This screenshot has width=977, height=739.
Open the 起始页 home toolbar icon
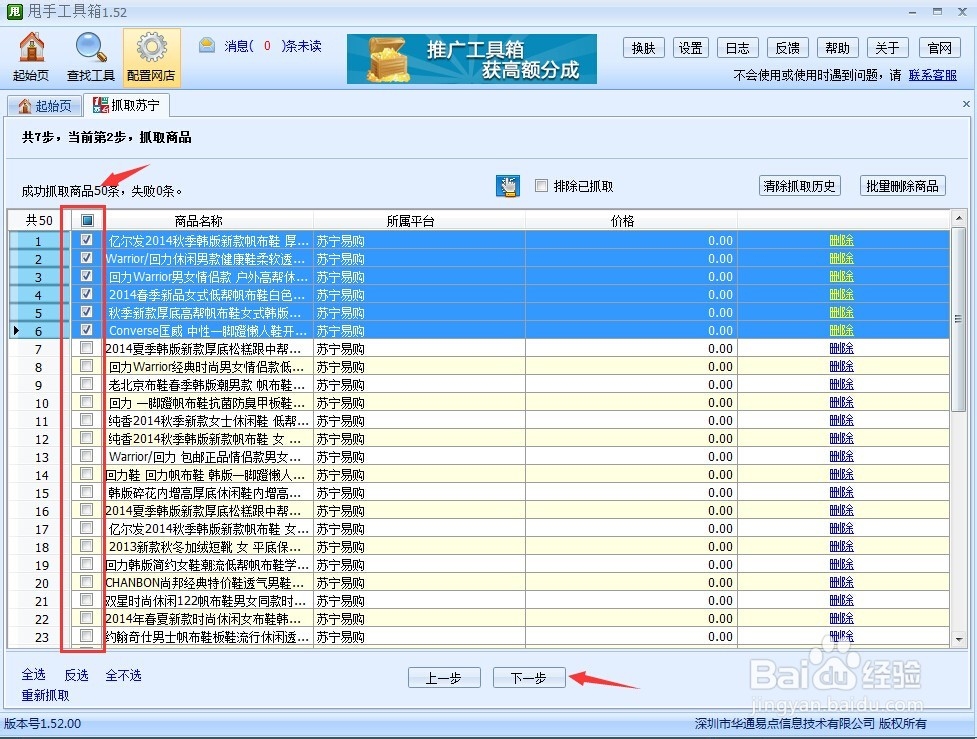tap(31, 57)
